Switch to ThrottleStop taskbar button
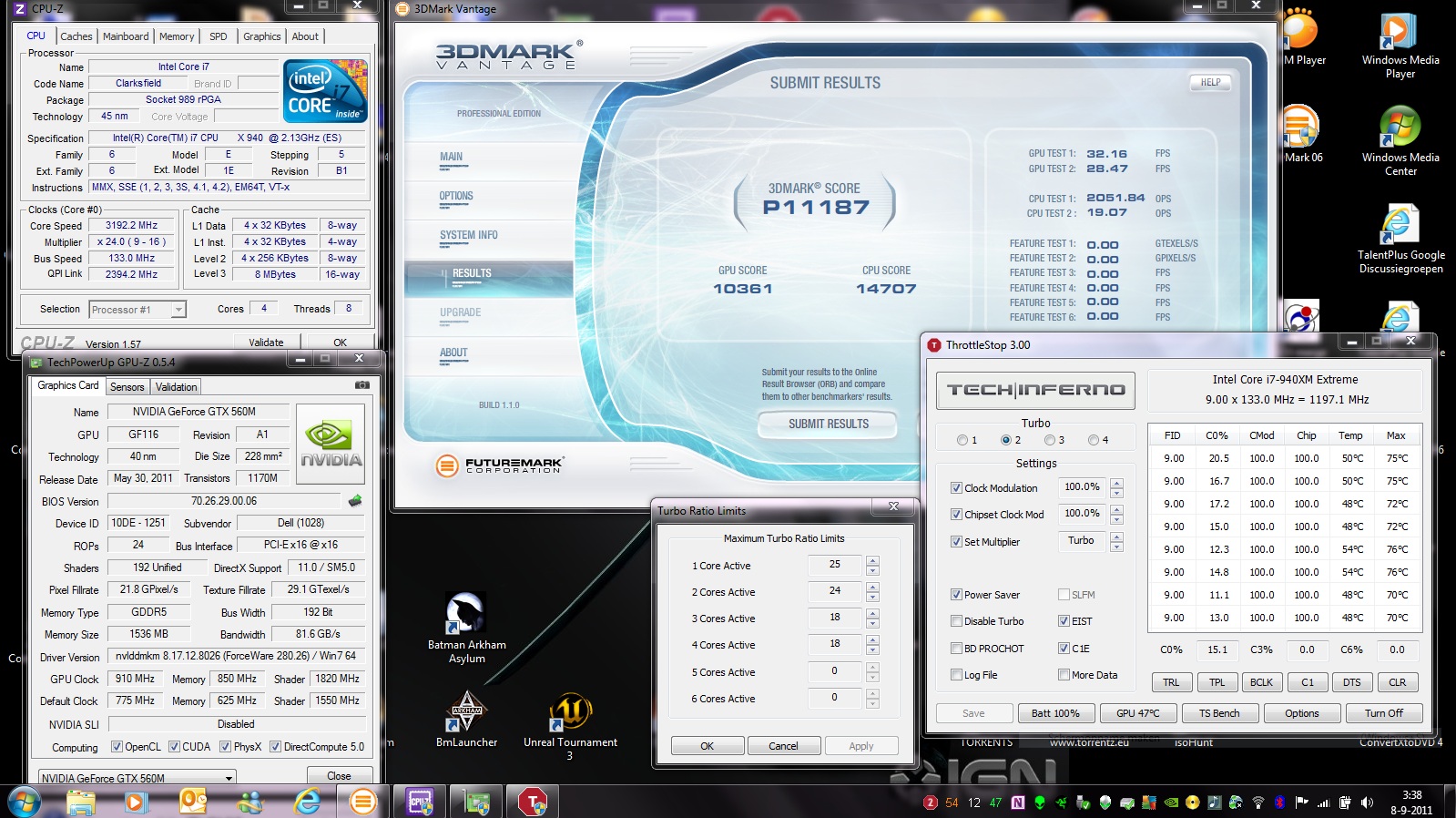The width and height of the screenshot is (1456, 818). click(533, 802)
